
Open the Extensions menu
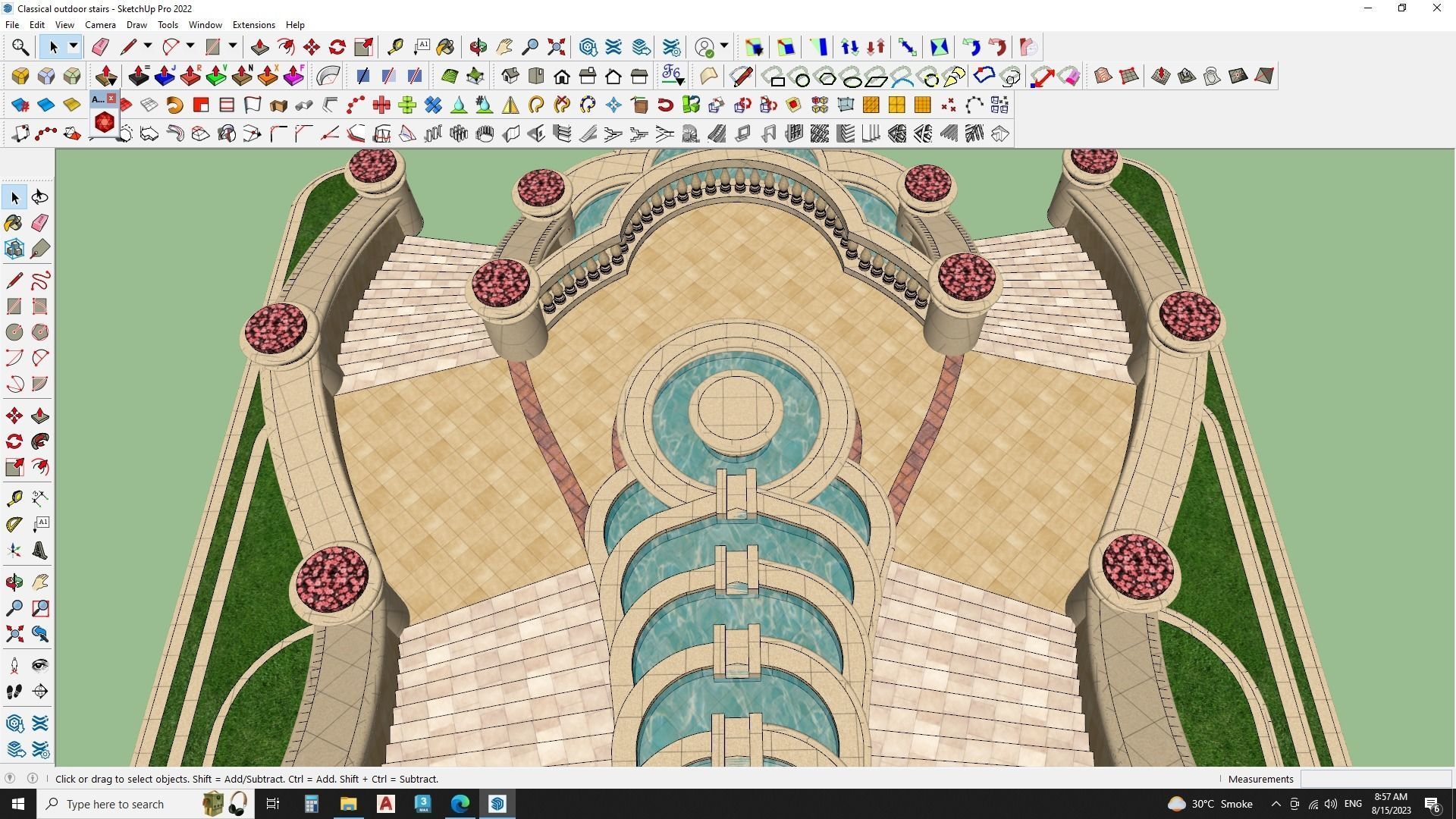tap(253, 25)
